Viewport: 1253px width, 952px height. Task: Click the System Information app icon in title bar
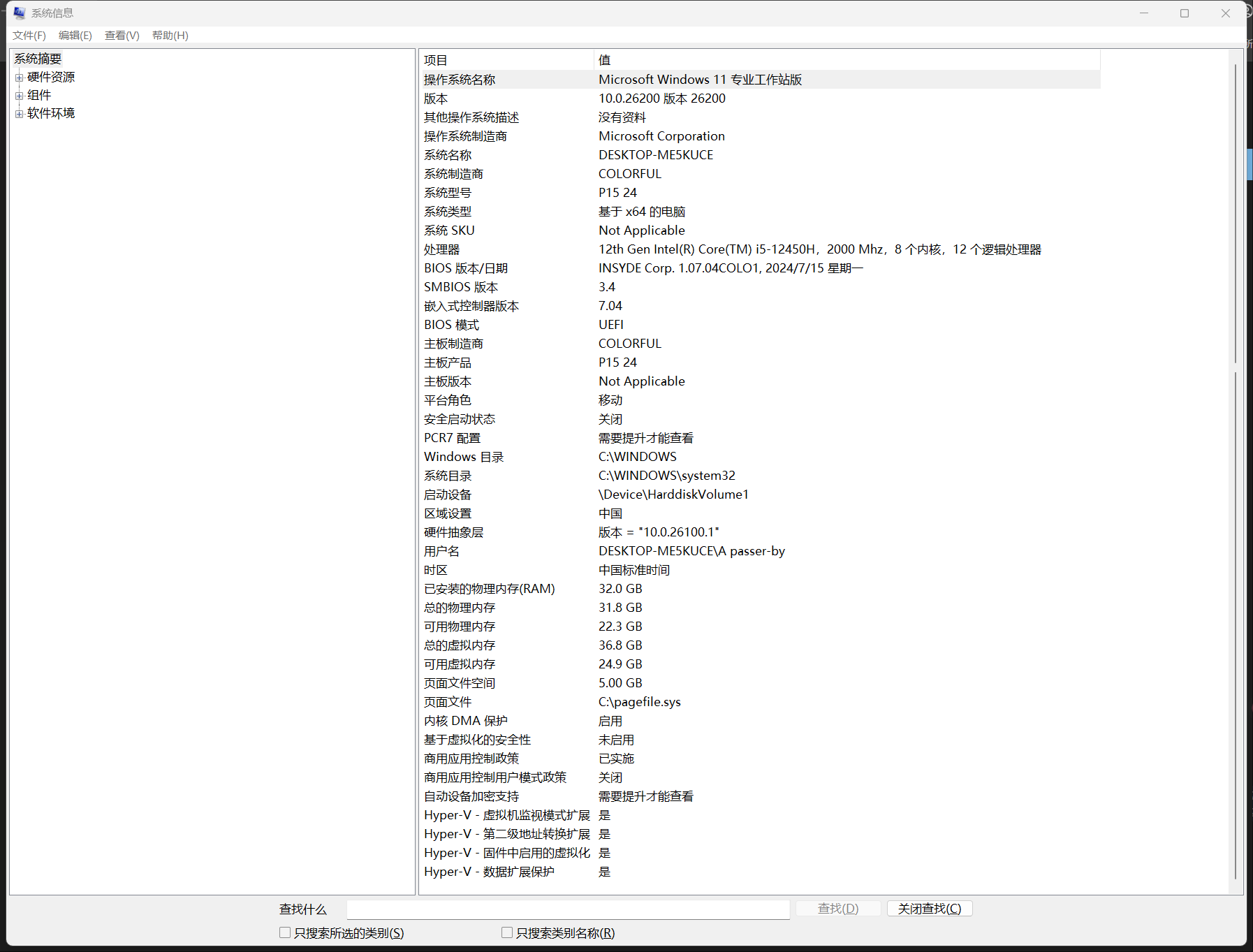(20, 13)
